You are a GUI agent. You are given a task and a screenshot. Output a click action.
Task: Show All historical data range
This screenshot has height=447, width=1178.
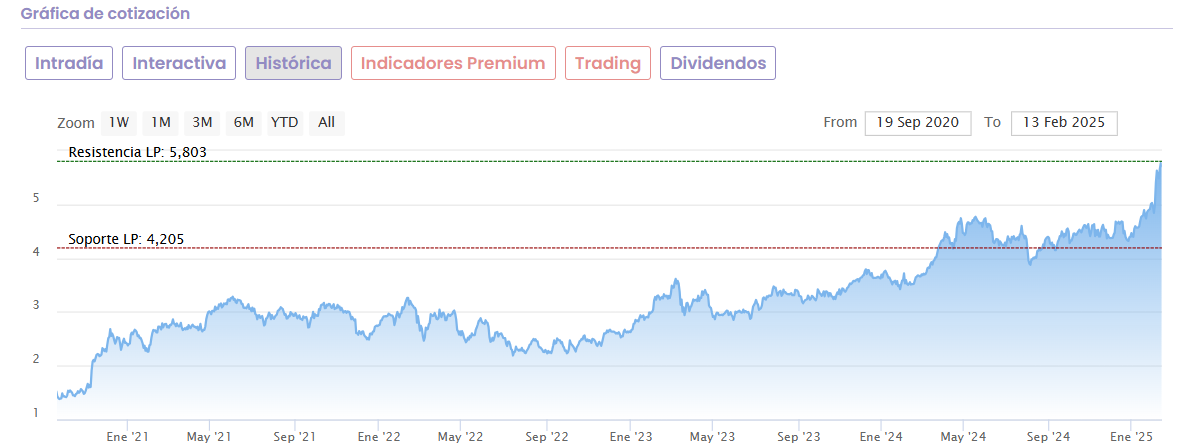(x=326, y=123)
